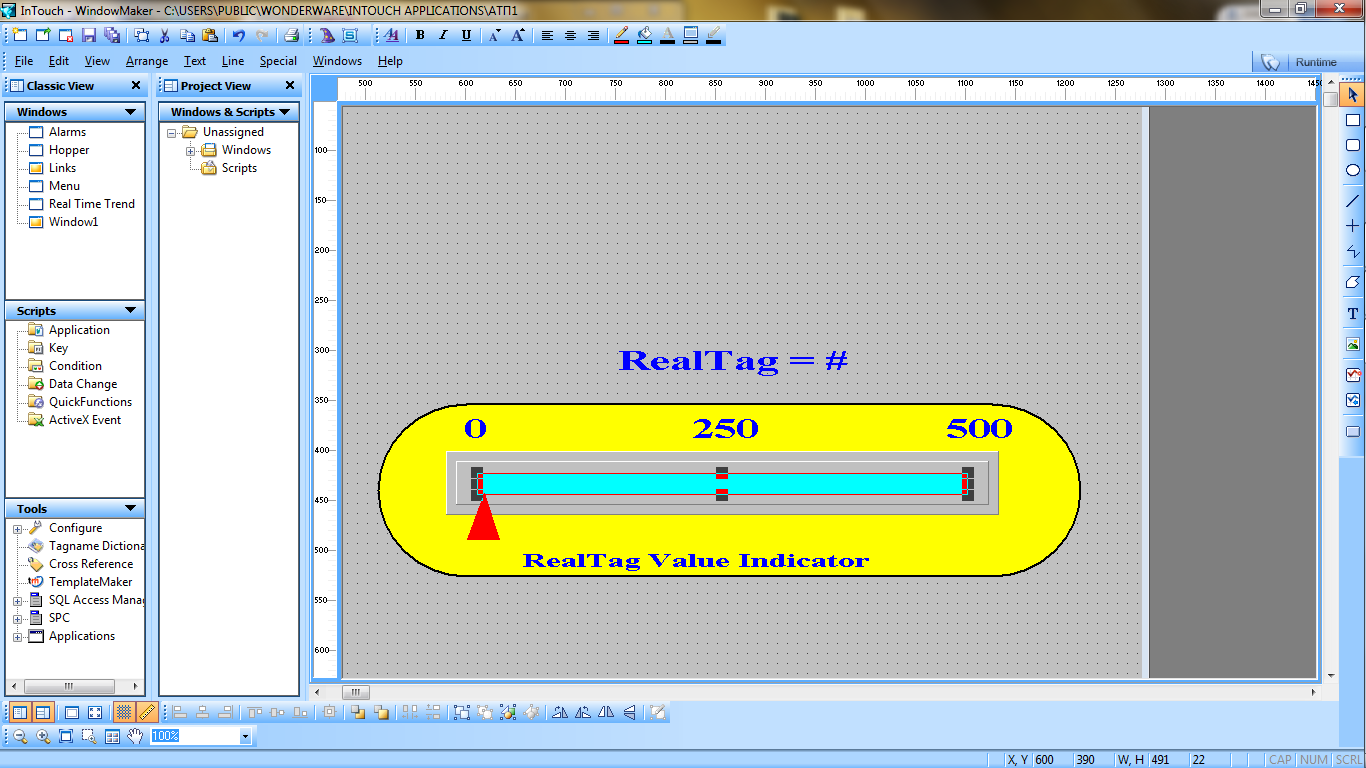Select the Button tool at the bottom of the drawing toolbox
1366x768 pixels.
(x=1353, y=432)
